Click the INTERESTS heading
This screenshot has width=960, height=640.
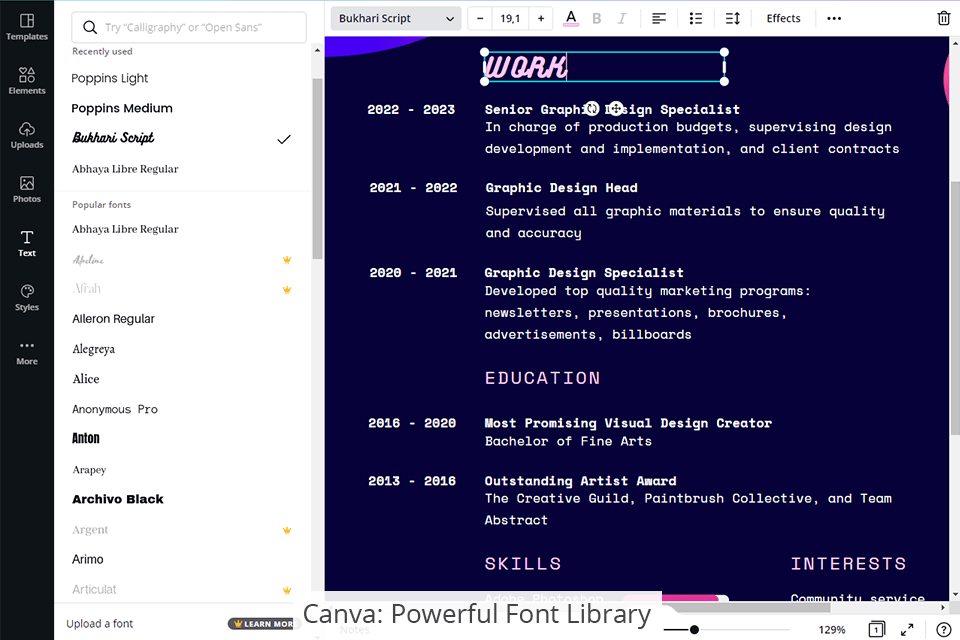(848, 563)
